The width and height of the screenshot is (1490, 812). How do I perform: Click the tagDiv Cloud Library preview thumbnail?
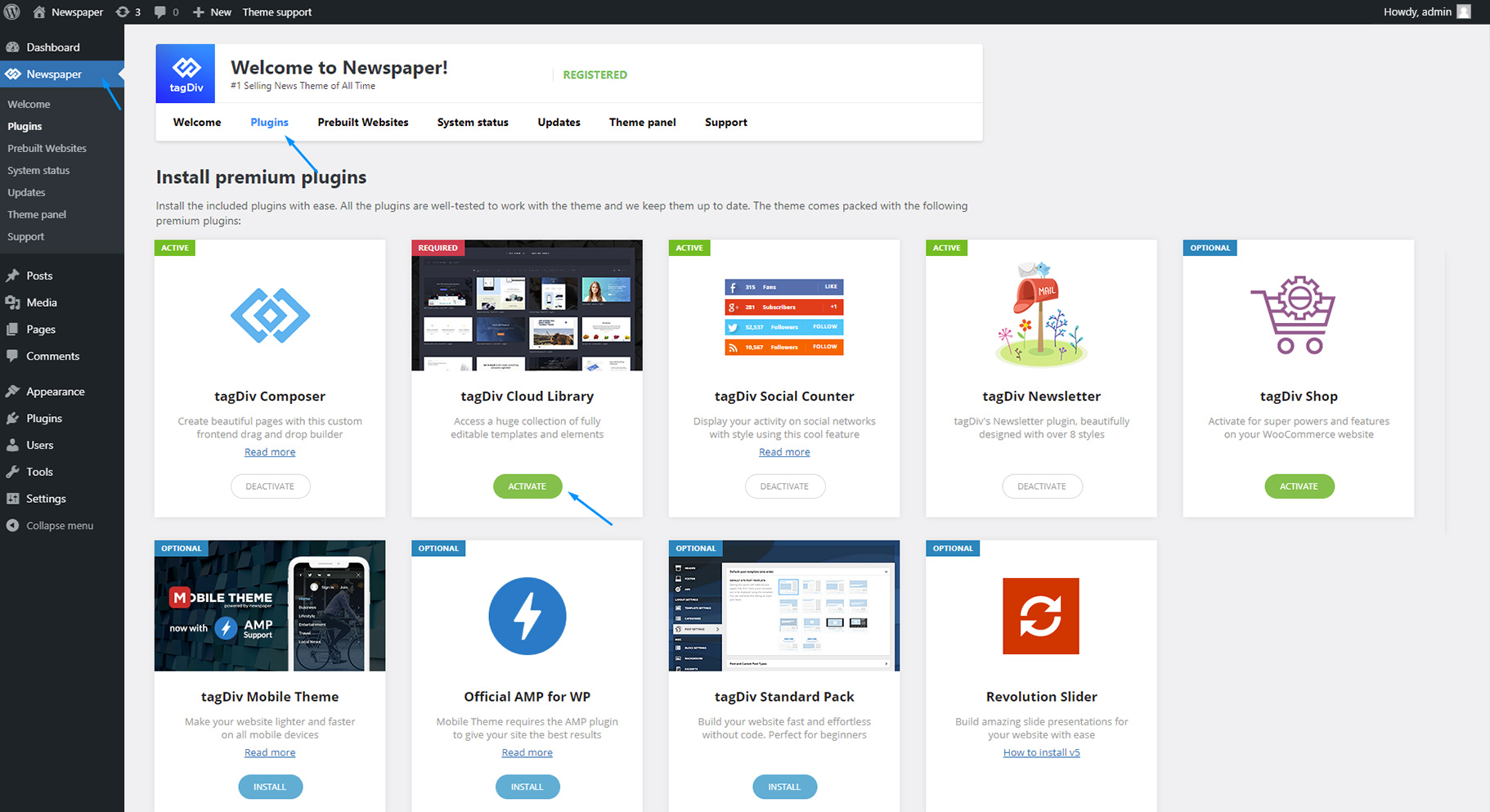(x=527, y=305)
